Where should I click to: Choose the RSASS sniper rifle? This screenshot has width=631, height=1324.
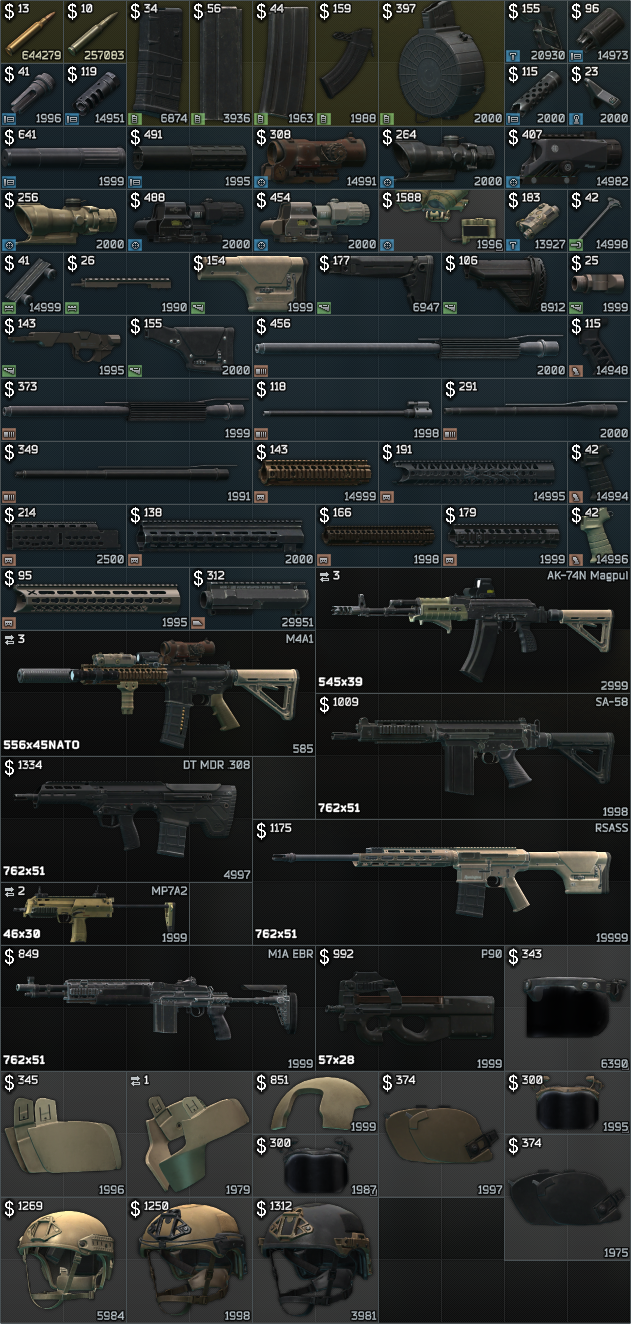pos(440,881)
